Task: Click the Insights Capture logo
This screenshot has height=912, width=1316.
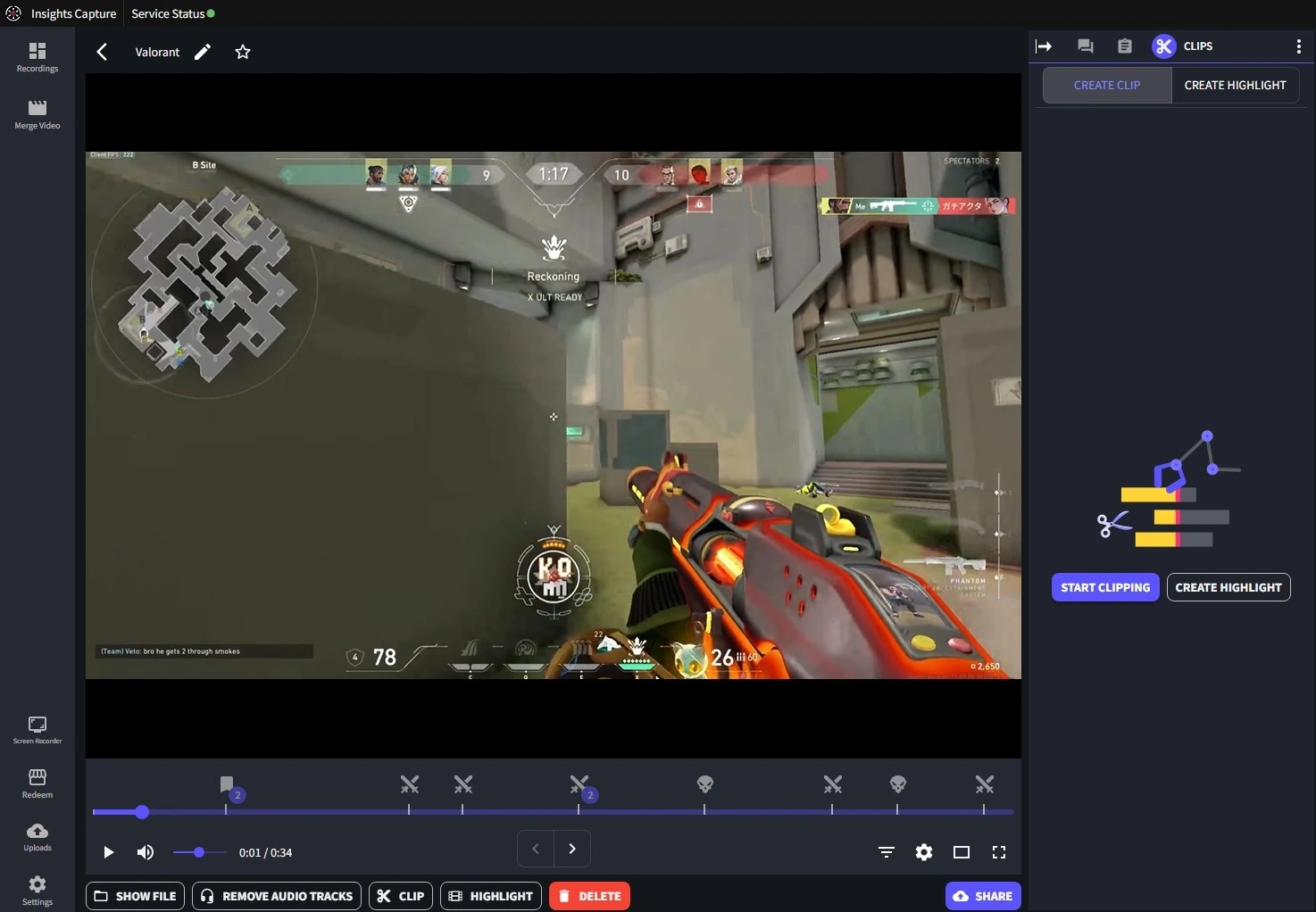Action: coord(13,13)
